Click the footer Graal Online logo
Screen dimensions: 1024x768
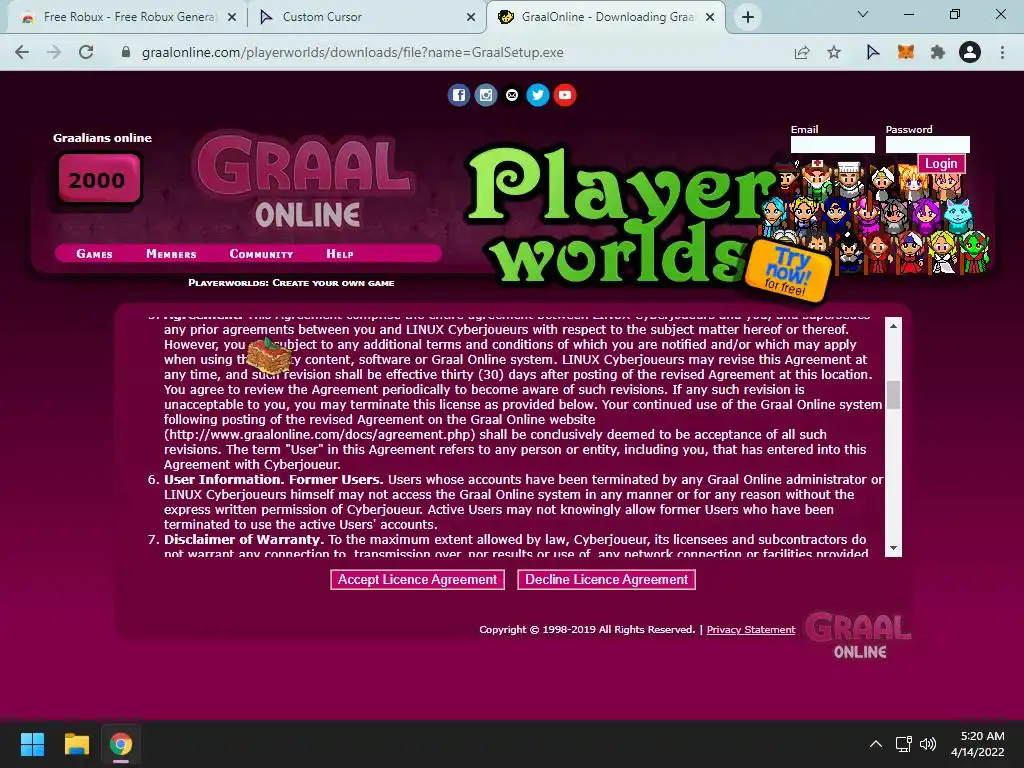pyautogui.click(x=857, y=634)
